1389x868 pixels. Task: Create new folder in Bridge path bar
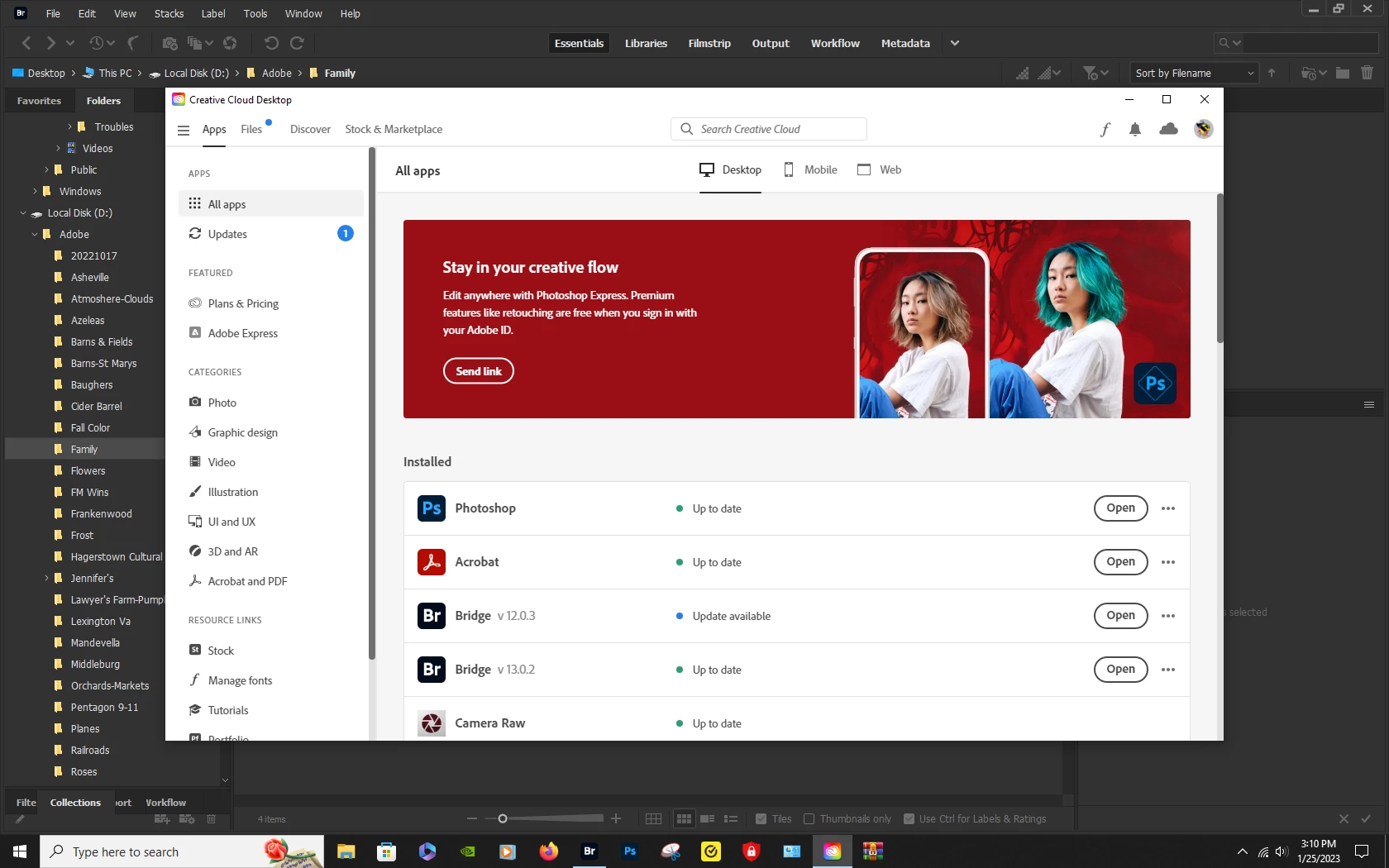[x=1343, y=73]
